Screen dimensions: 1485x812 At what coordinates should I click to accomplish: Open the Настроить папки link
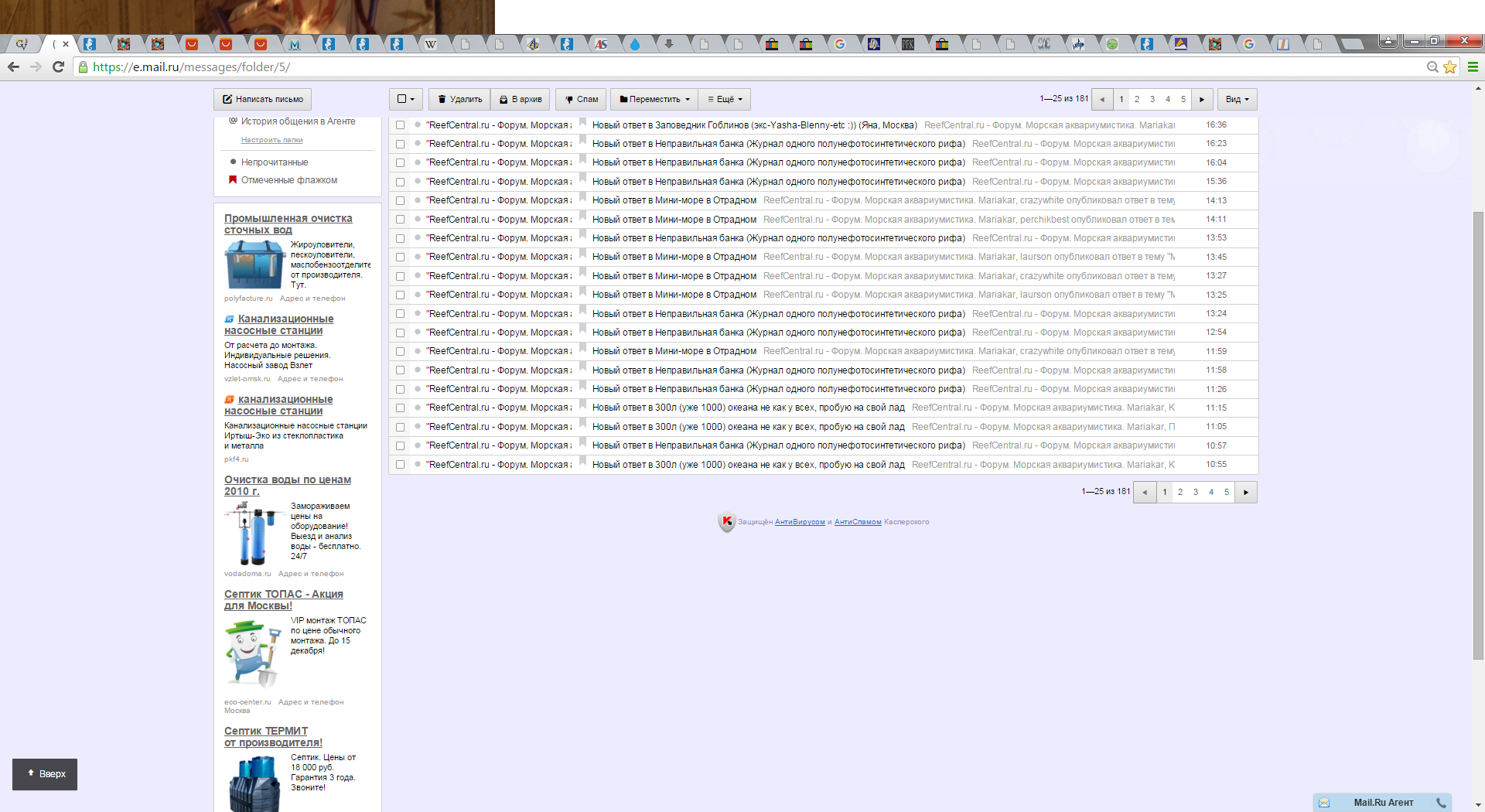pos(271,140)
